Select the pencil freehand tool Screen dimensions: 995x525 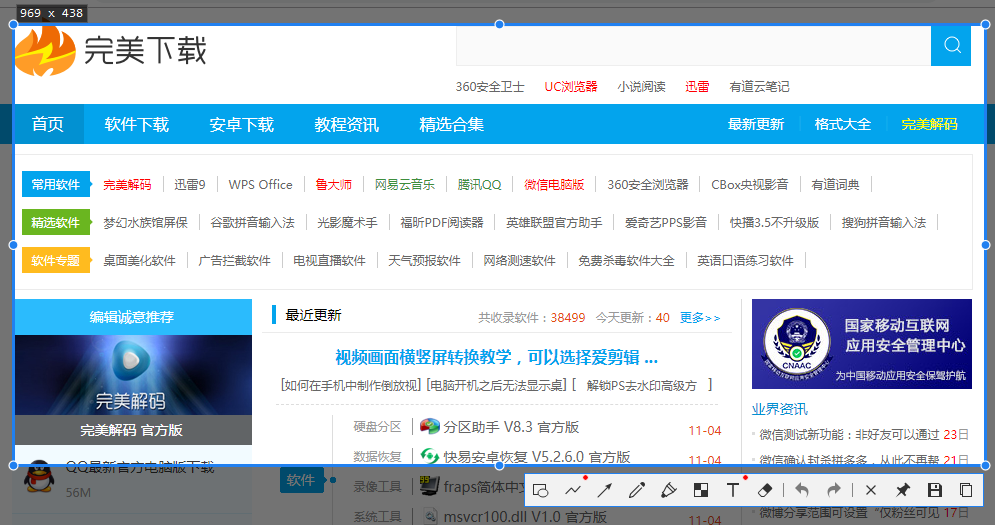[637, 490]
